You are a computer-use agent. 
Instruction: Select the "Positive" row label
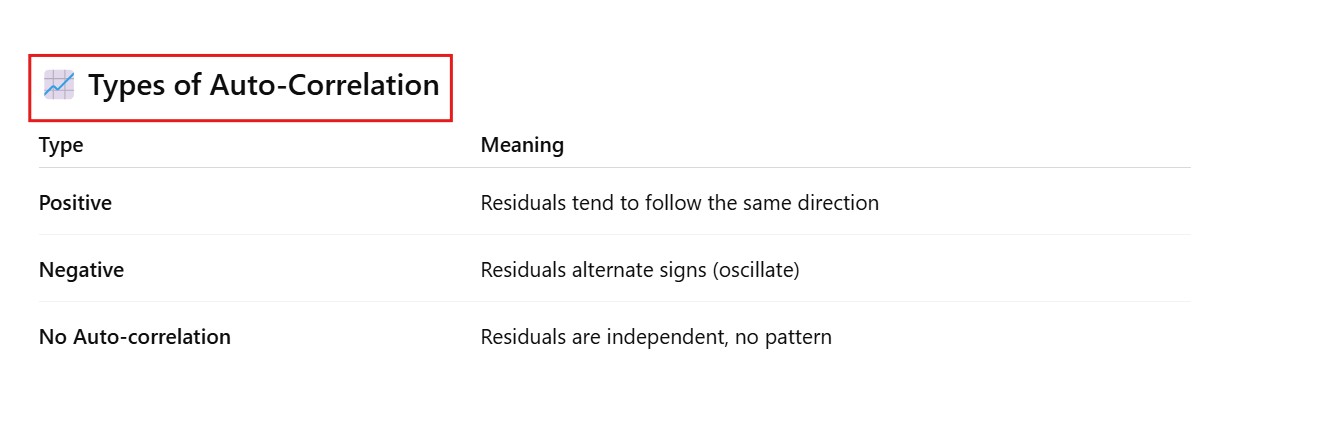75,203
